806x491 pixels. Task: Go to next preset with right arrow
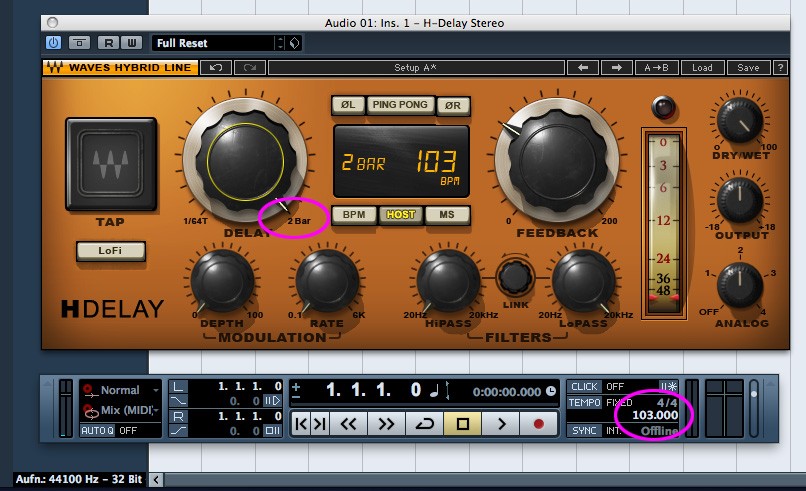click(x=616, y=68)
